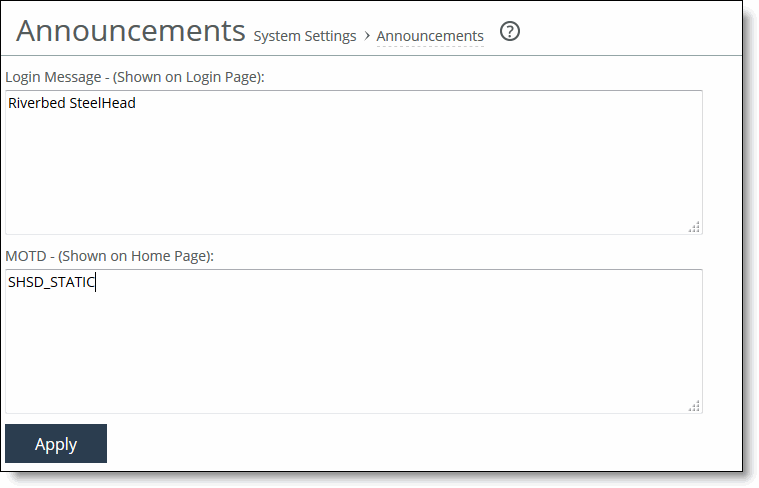Image resolution: width=759 pixels, height=488 pixels.
Task: Open the Announcements breadcrumb link
Action: [x=430, y=36]
